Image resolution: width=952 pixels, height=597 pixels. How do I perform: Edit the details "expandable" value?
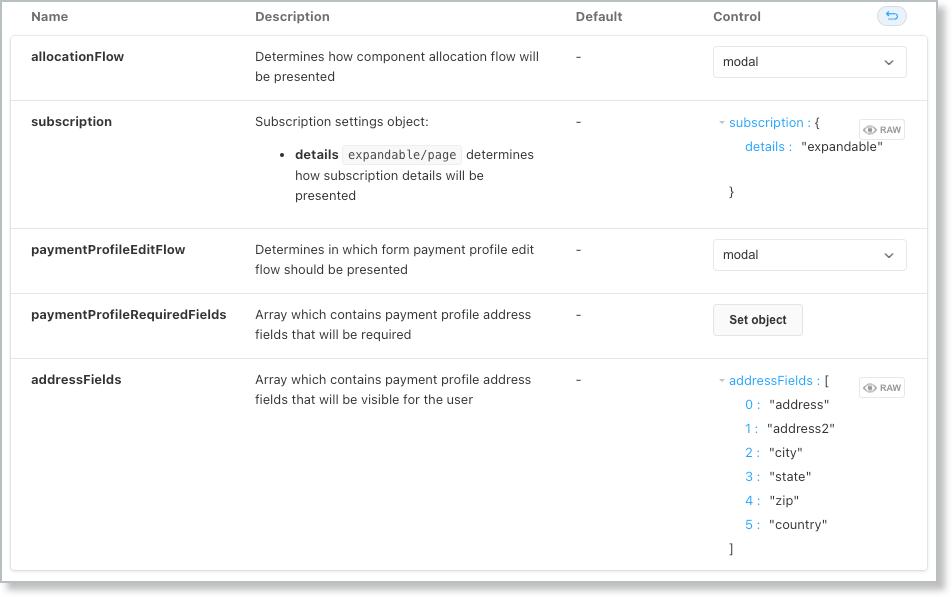coord(842,147)
